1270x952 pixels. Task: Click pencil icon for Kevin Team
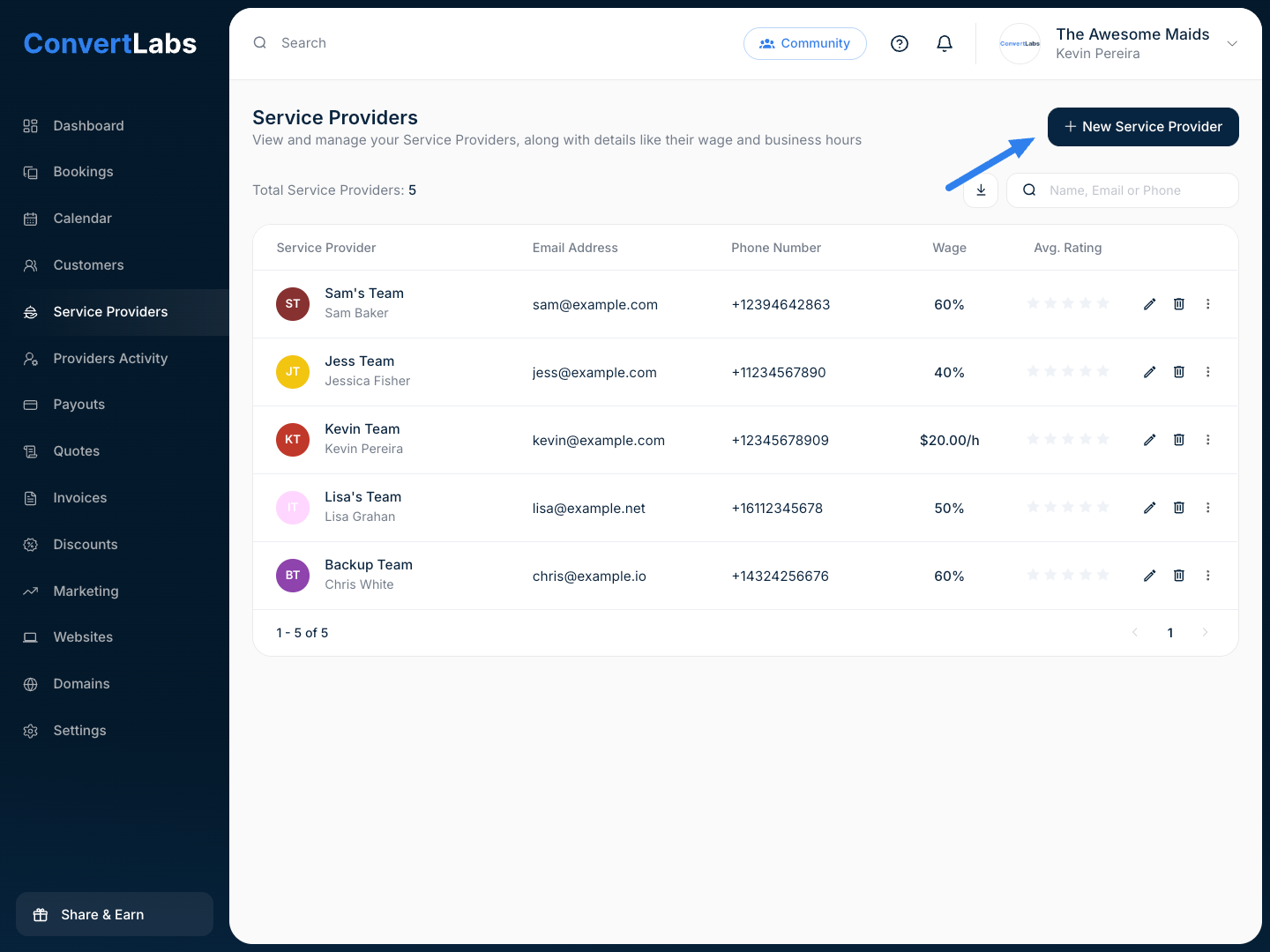[x=1149, y=440]
